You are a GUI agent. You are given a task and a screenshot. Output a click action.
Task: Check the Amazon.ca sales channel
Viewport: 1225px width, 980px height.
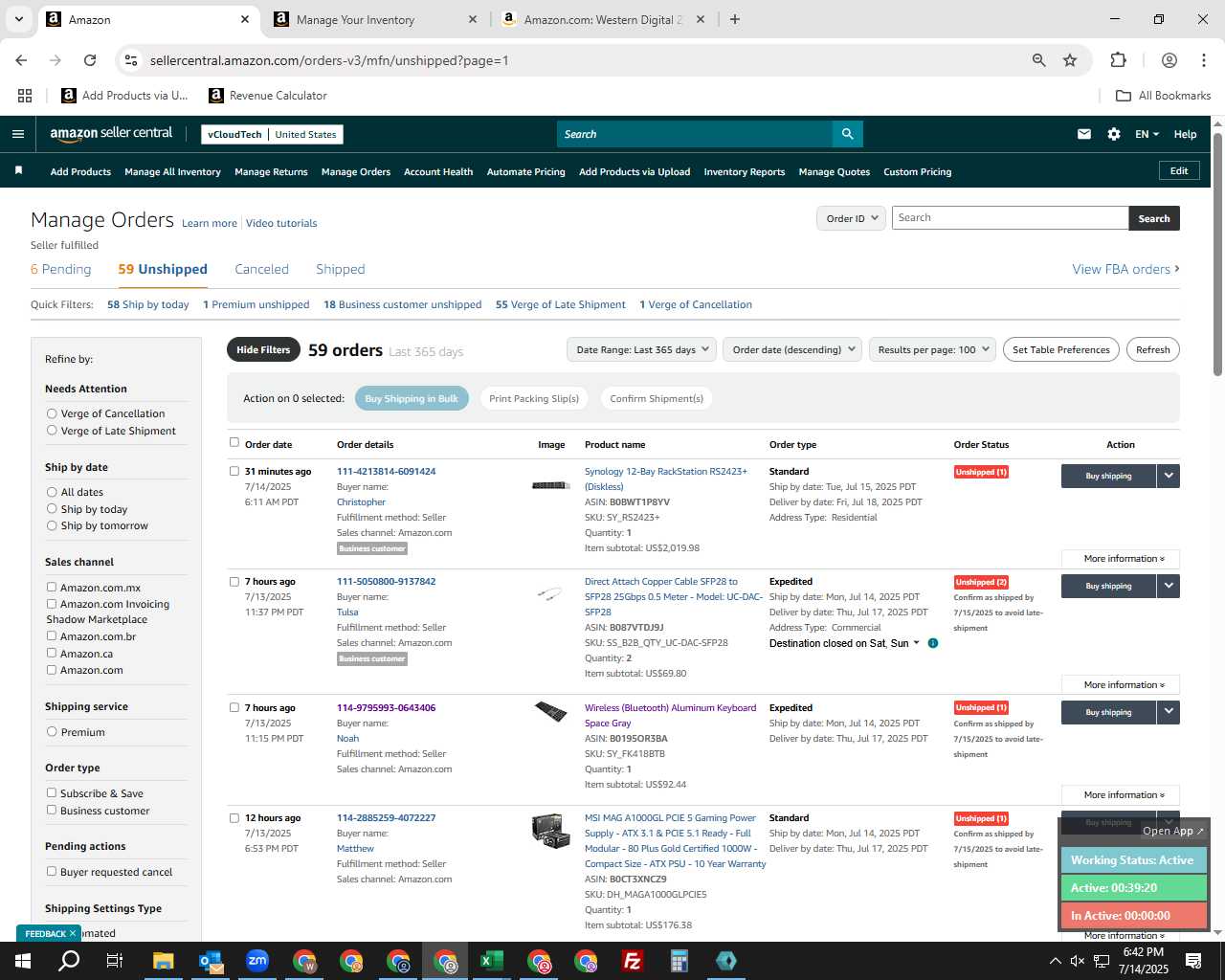tap(52, 654)
